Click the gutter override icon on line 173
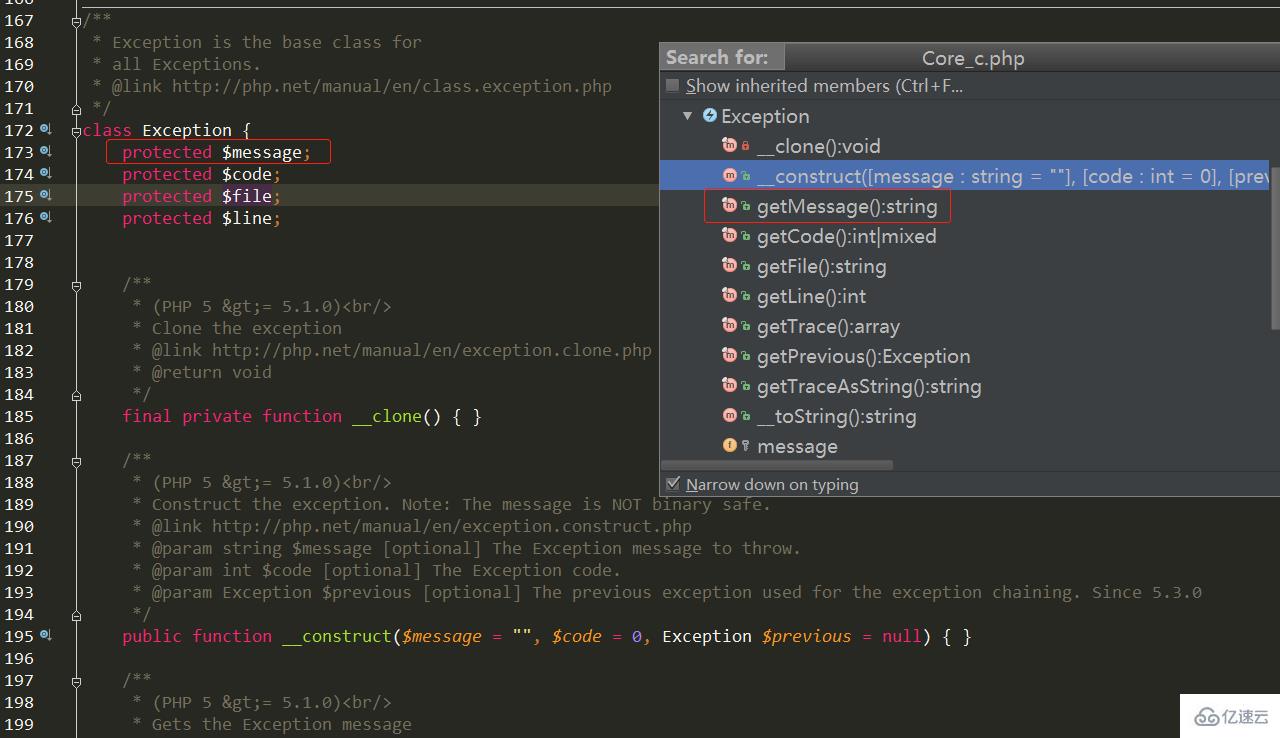This screenshot has width=1280, height=738. point(45,152)
